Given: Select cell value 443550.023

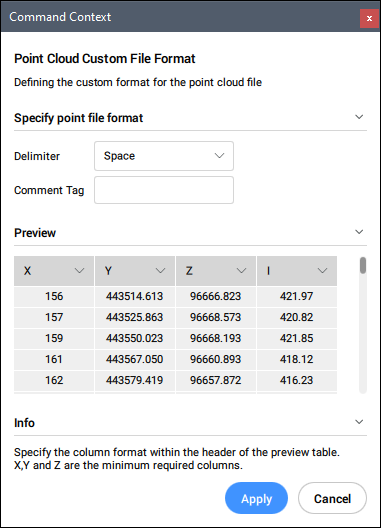Looking at the screenshot, I should [x=135, y=338].
